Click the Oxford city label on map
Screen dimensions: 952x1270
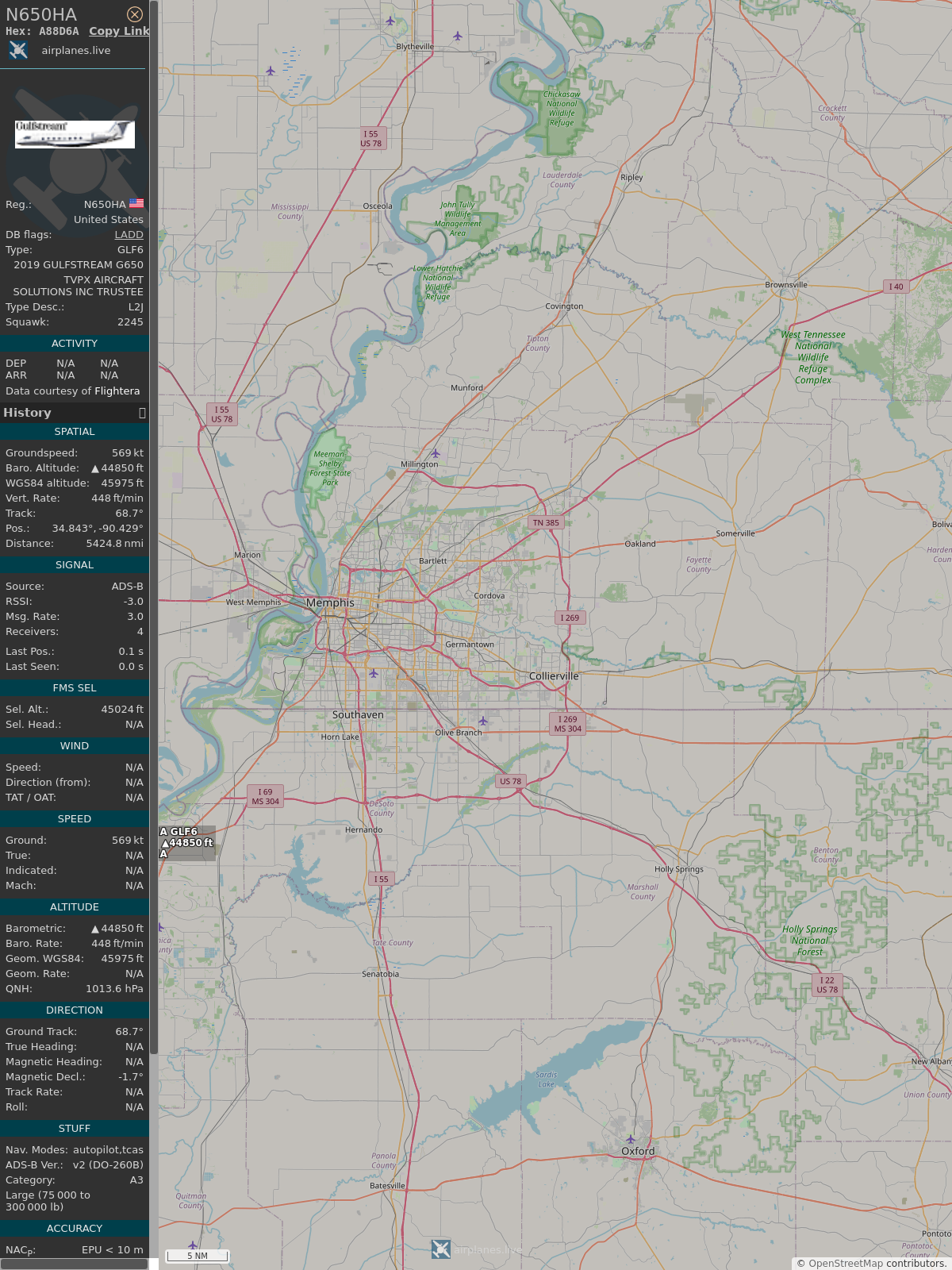click(638, 1151)
